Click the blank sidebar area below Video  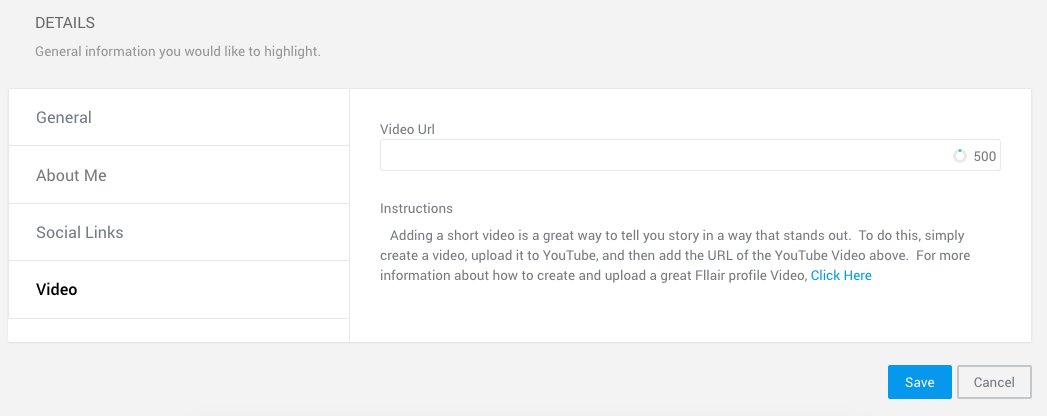(x=178, y=330)
